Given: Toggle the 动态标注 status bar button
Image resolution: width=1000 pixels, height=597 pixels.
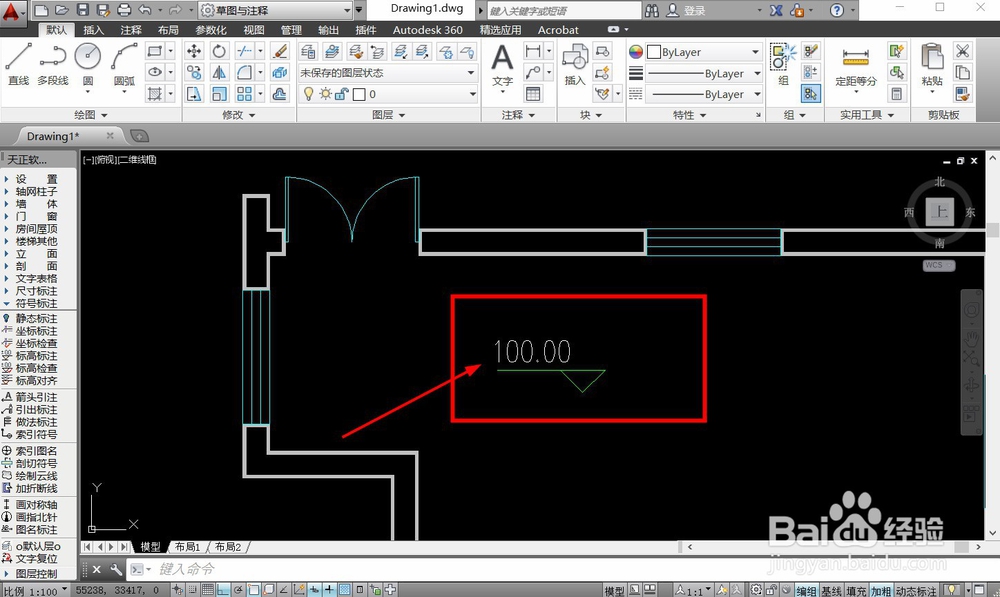Looking at the screenshot, I should click(x=916, y=591).
